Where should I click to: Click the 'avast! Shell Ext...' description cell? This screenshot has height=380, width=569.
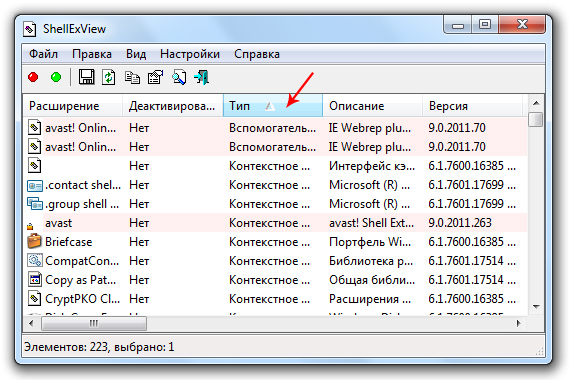372,223
